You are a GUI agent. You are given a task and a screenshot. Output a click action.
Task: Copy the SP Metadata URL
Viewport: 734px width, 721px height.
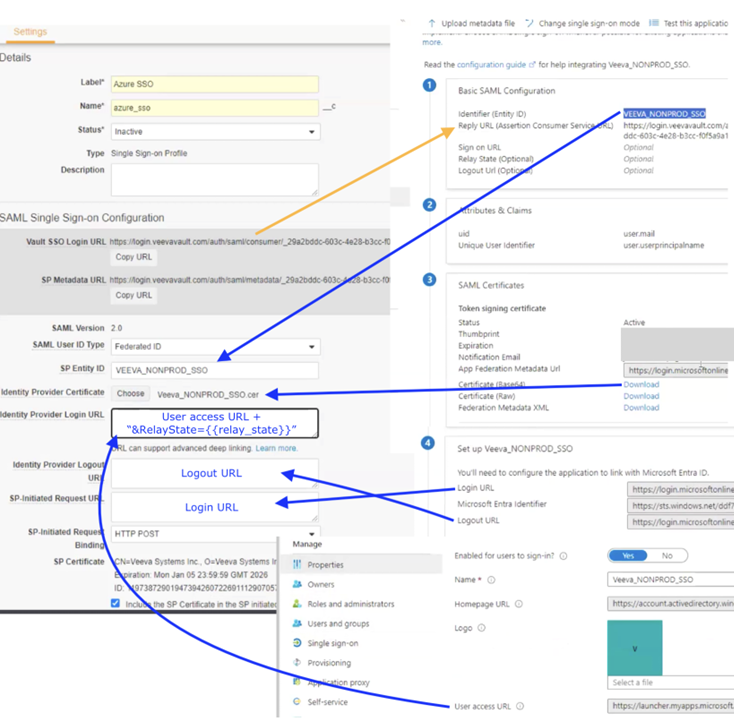(134, 295)
